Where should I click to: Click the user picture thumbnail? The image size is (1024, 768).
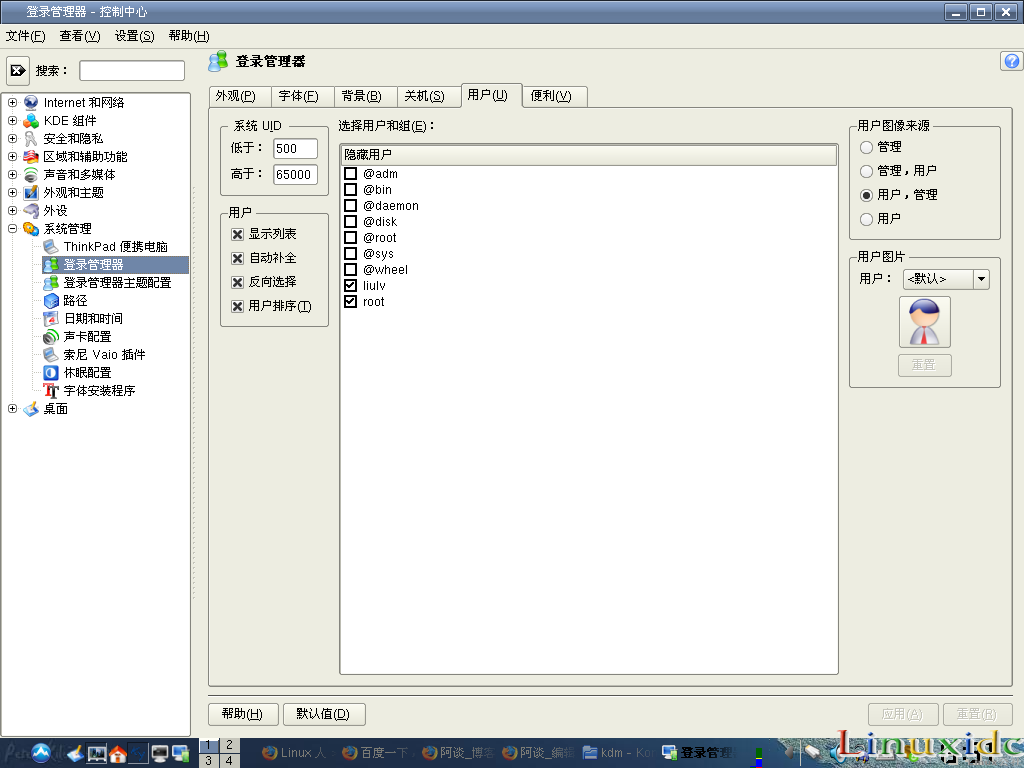coord(924,322)
